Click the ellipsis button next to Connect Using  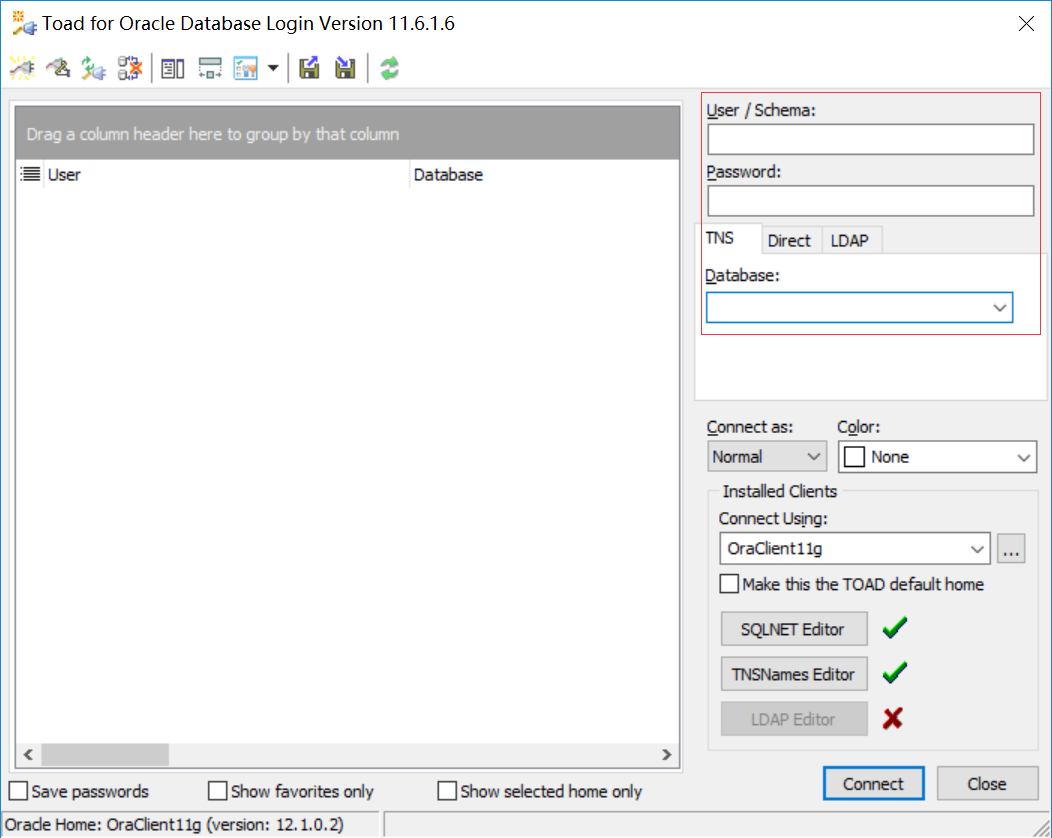click(x=1011, y=549)
